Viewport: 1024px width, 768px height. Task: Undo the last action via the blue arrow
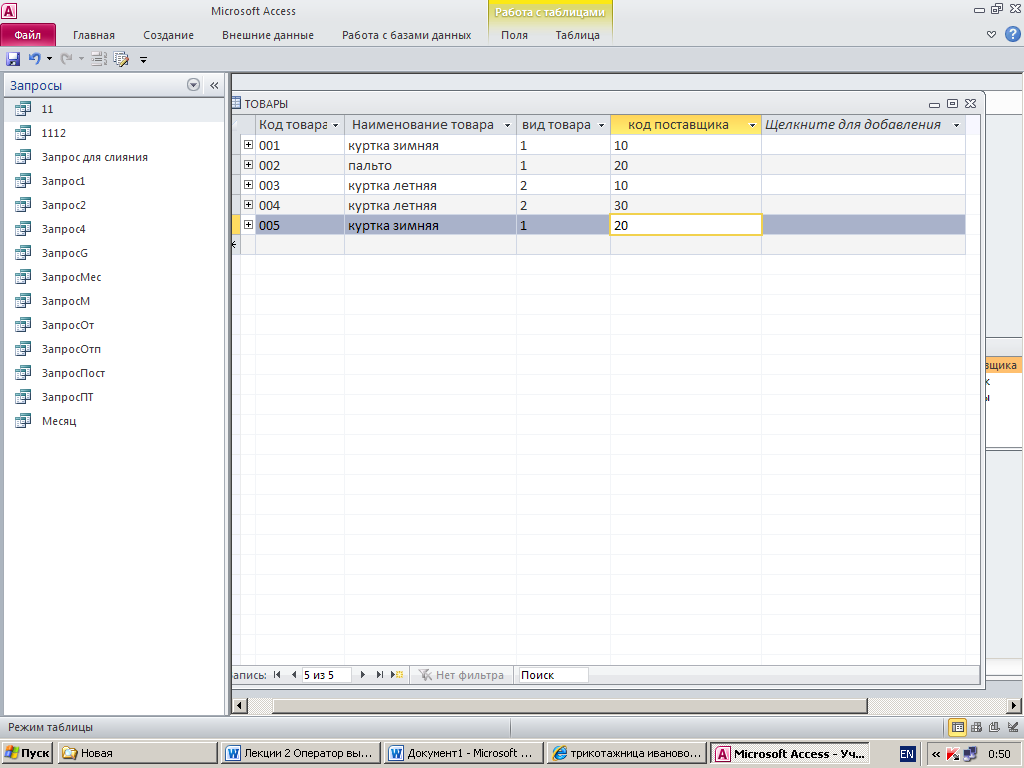(x=34, y=59)
